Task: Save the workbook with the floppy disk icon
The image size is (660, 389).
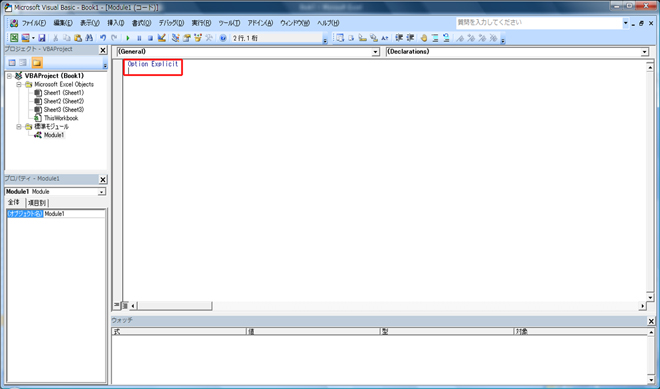Action: (42, 38)
